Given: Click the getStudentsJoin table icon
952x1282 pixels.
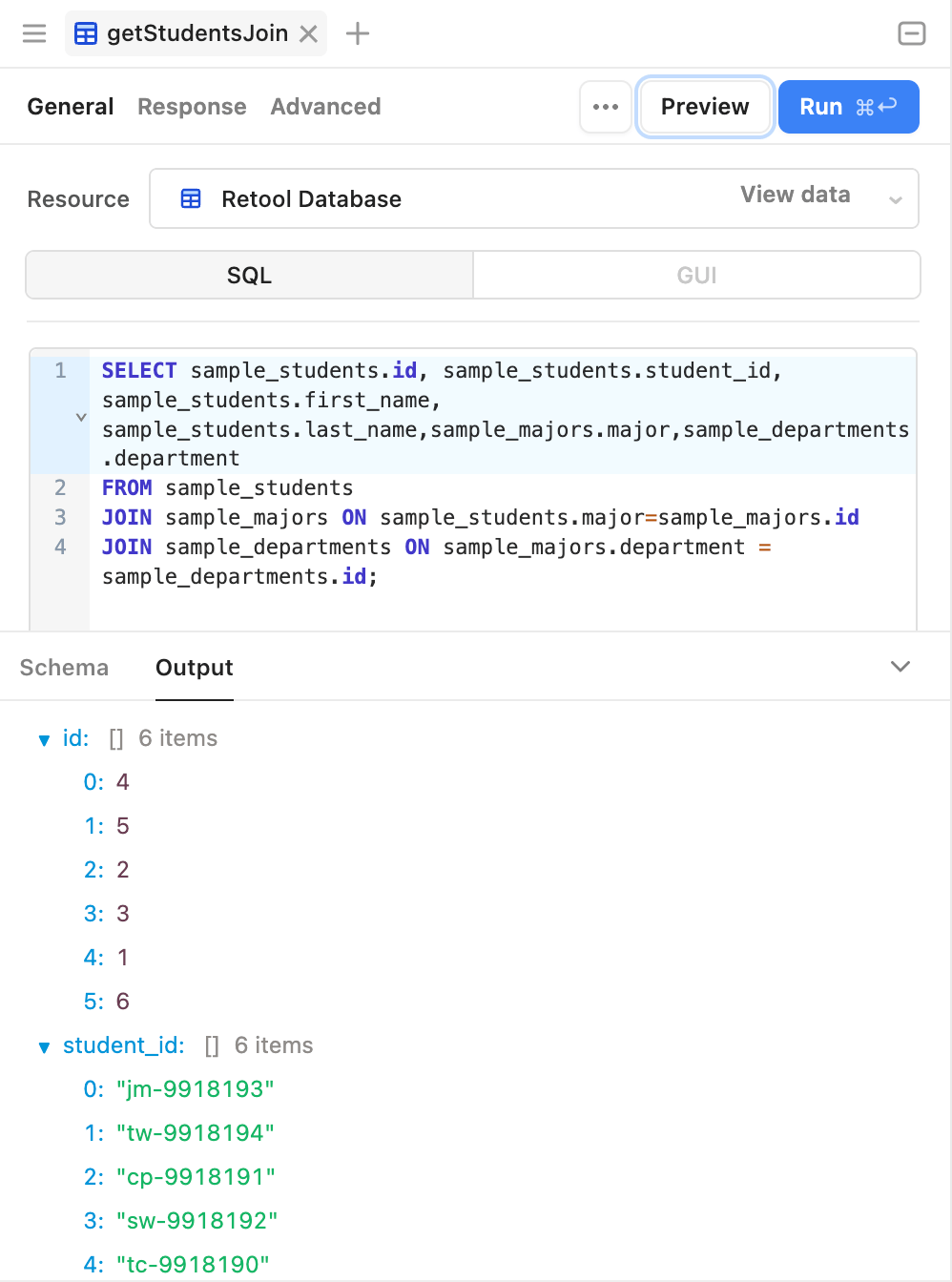Looking at the screenshot, I should [86, 34].
